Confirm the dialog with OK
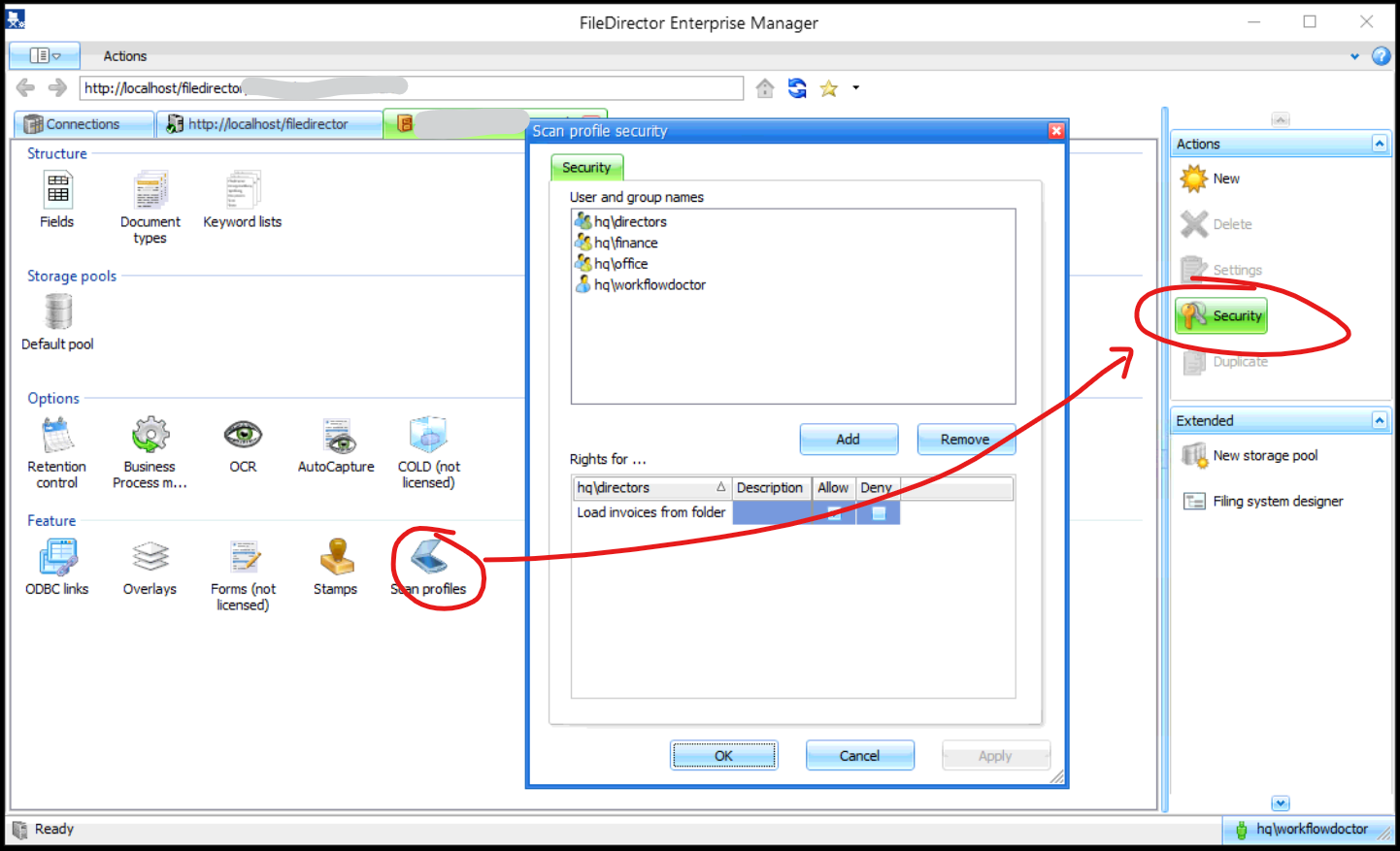 [723, 755]
